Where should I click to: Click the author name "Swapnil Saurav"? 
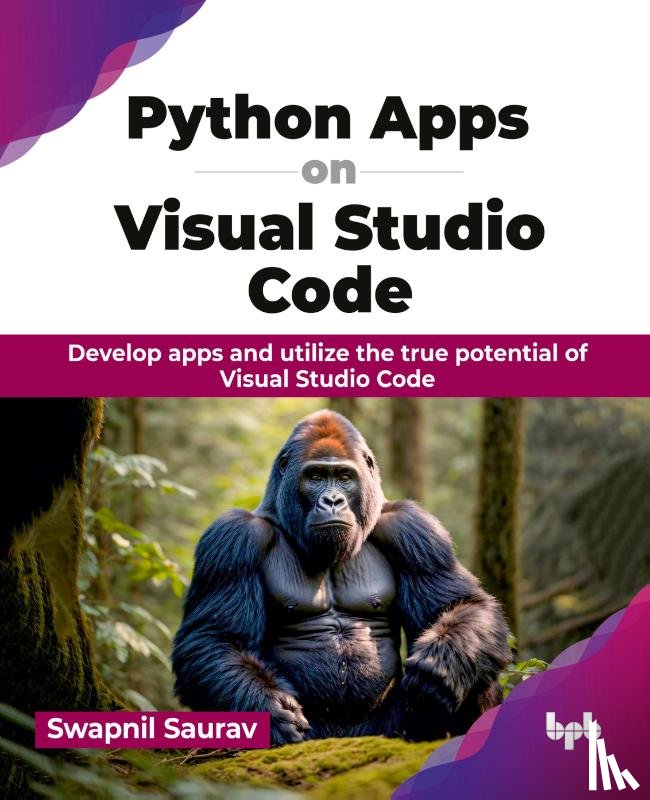click(x=152, y=729)
